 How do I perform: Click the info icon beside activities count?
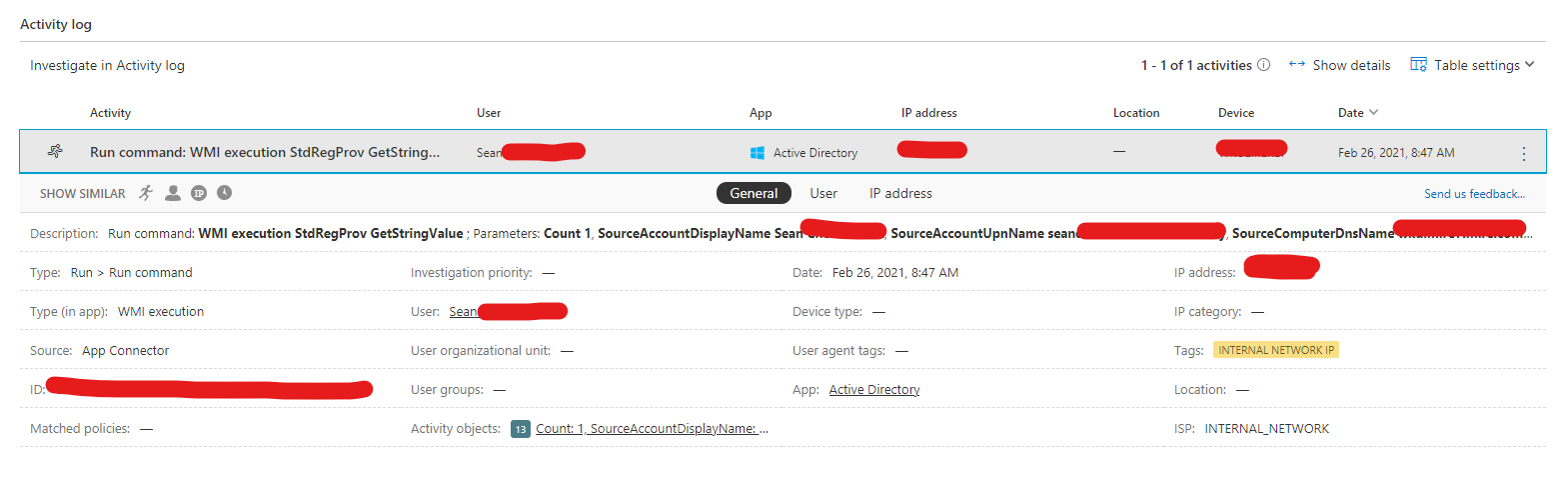click(x=1263, y=65)
